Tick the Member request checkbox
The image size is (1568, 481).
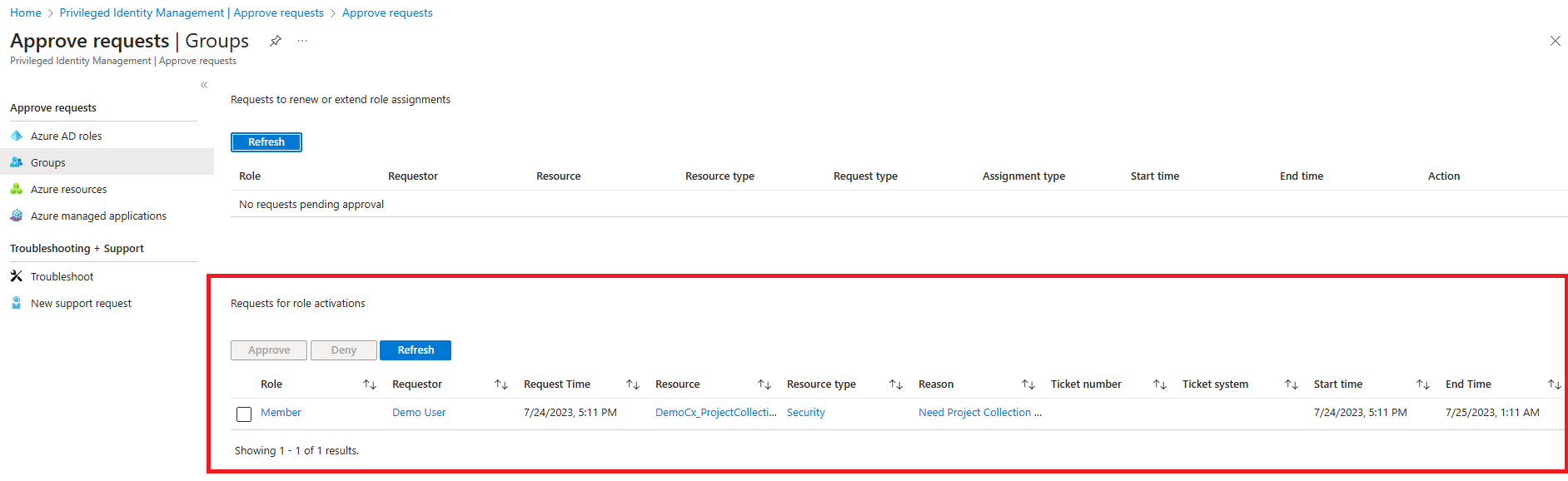244,414
